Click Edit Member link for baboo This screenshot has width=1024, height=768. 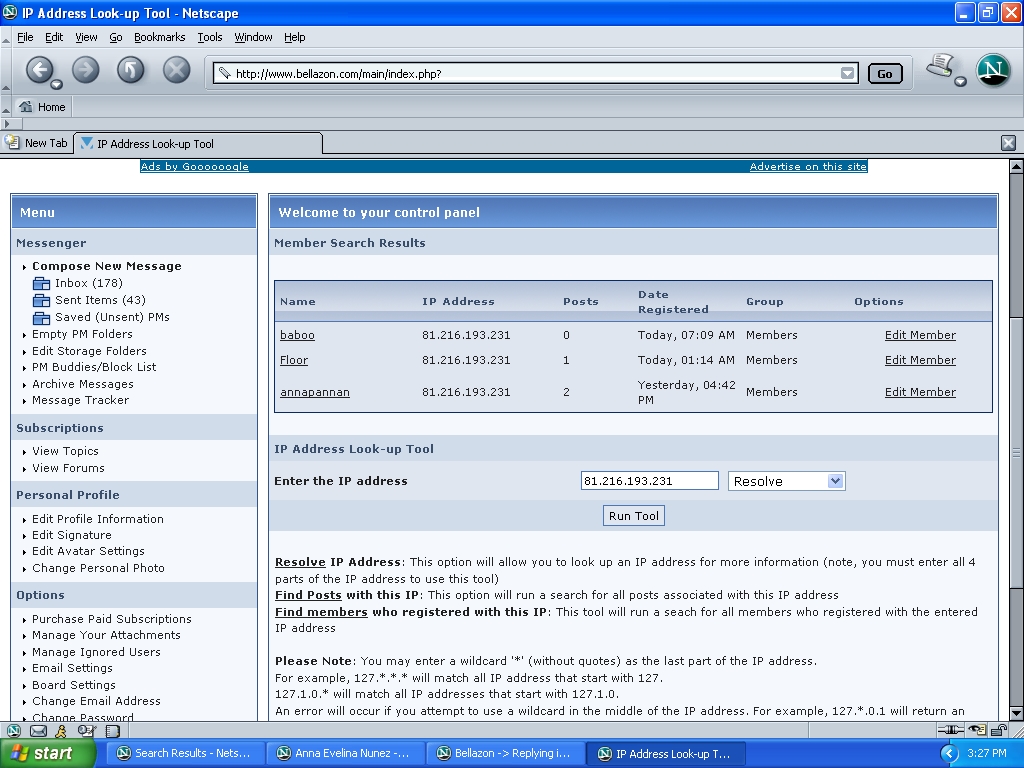tap(920, 335)
